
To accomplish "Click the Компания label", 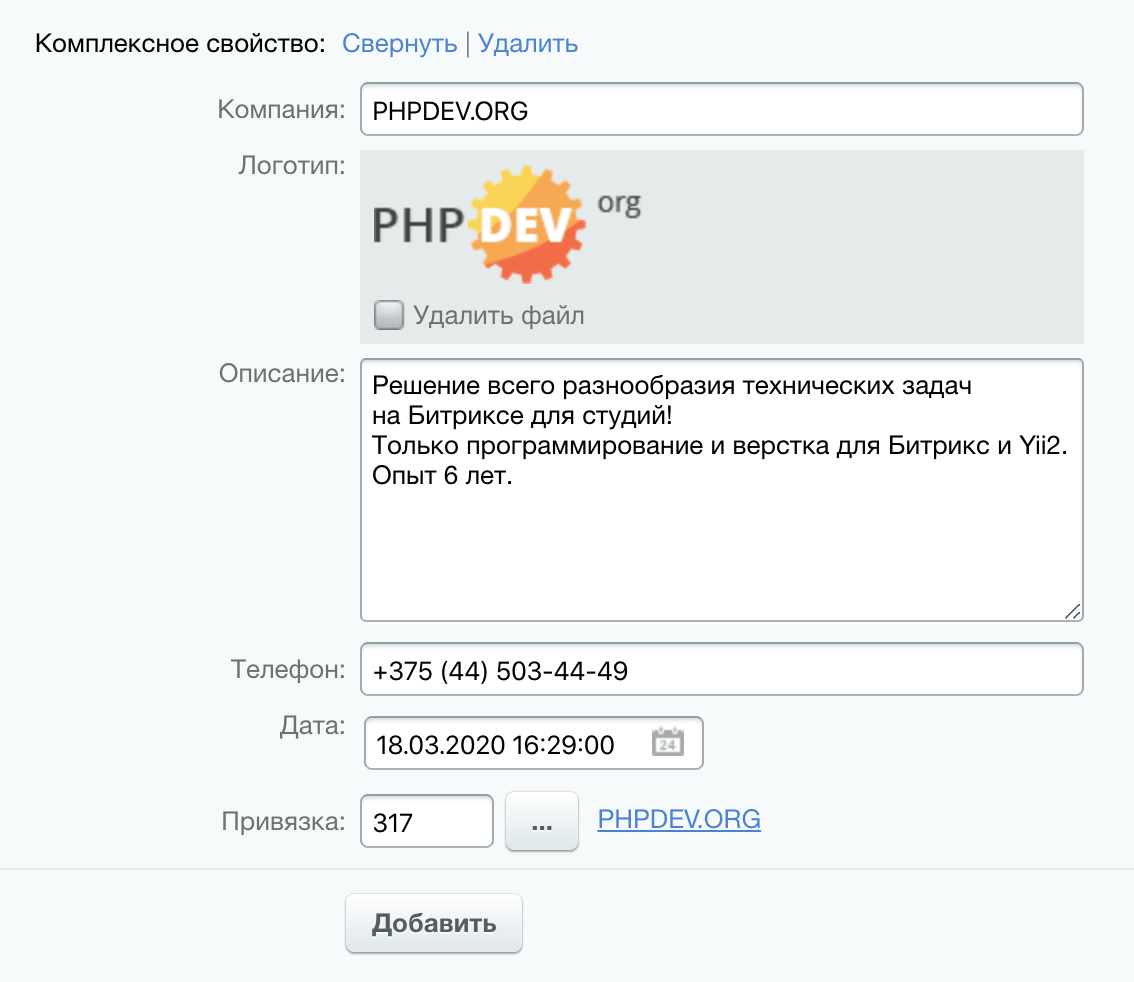I will 281,109.
